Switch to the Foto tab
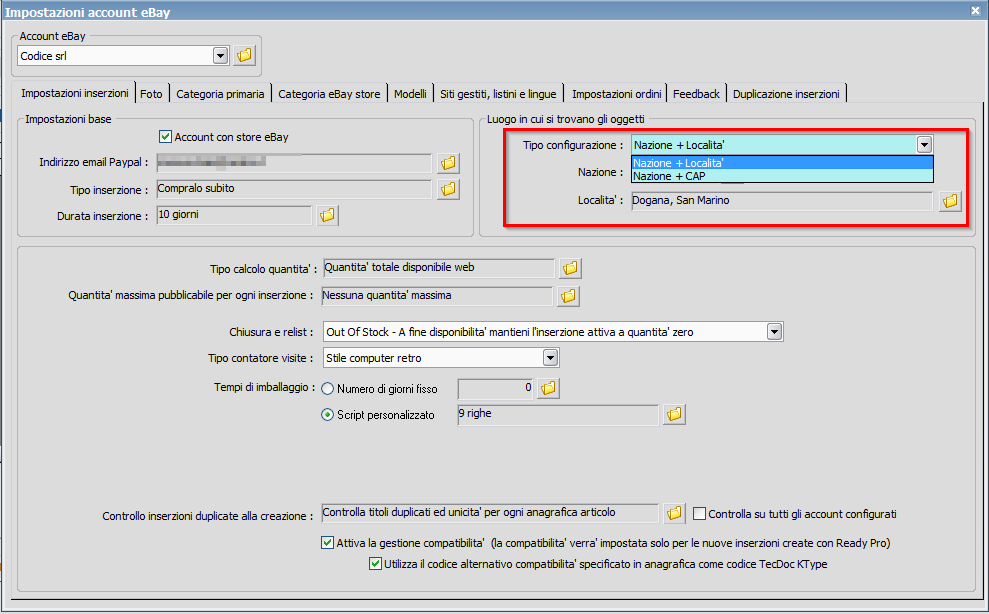The width and height of the screenshot is (989, 614). tap(151, 94)
